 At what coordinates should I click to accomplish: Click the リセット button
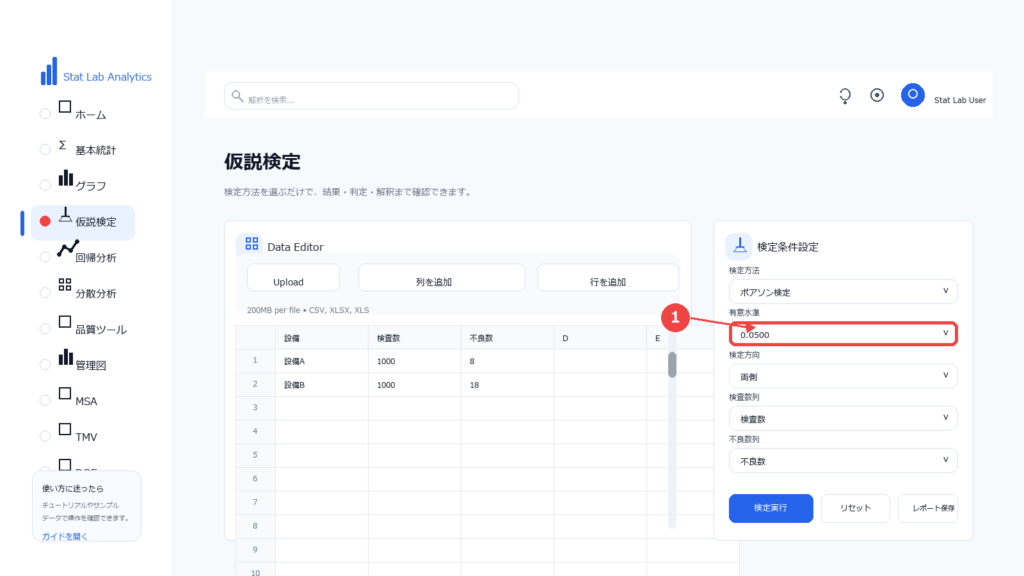point(856,508)
